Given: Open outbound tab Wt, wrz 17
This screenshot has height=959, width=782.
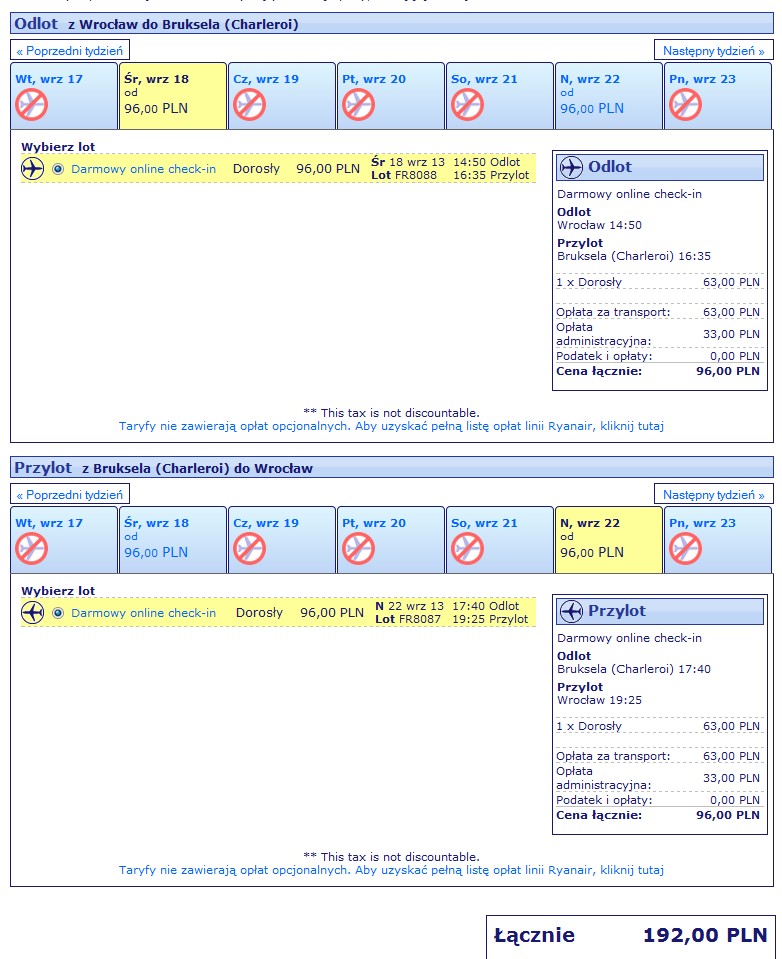Looking at the screenshot, I should [64, 95].
